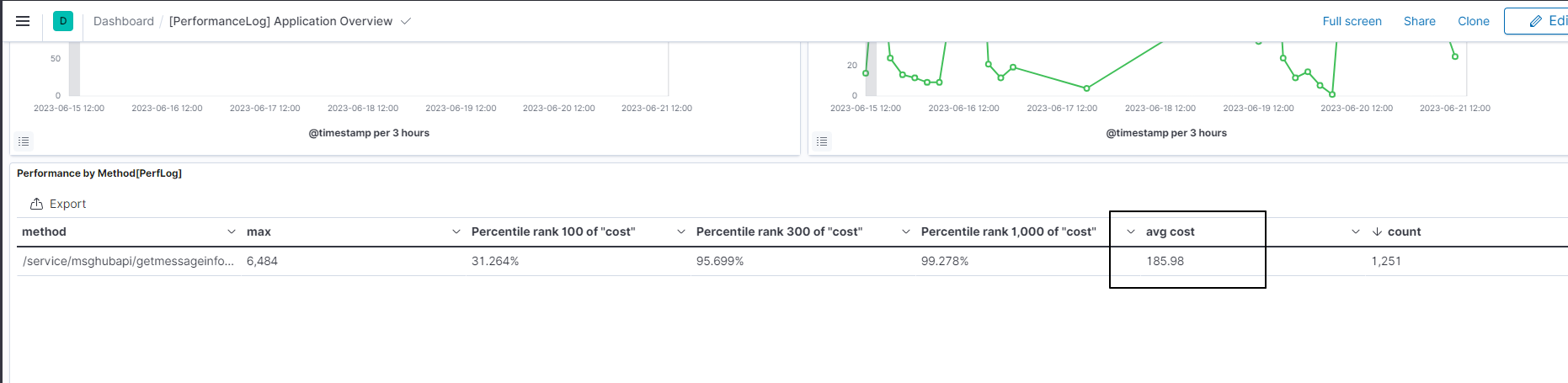Click the green D space avatar

63,21
